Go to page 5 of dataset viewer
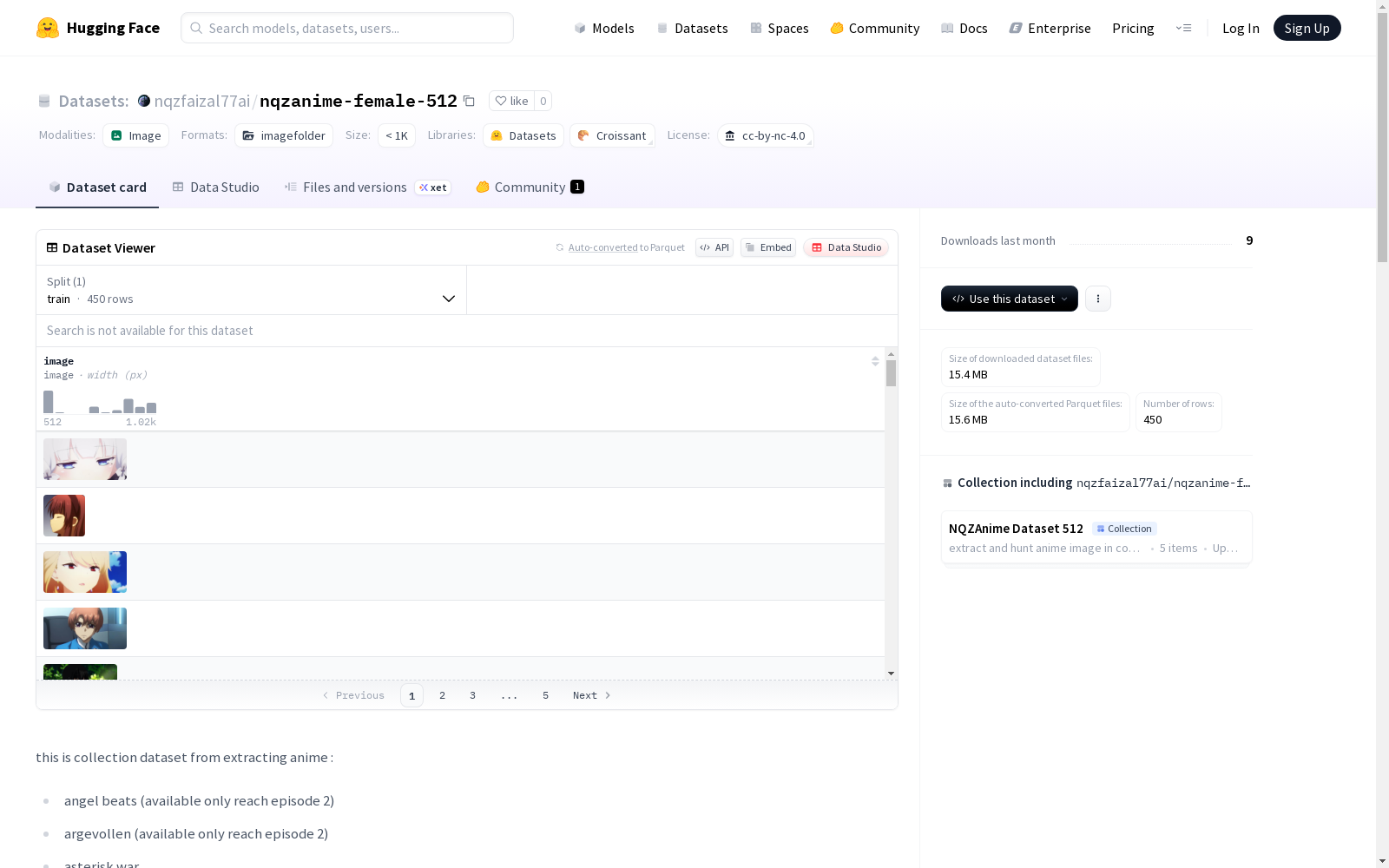The height and width of the screenshot is (868, 1389). pyautogui.click(x=545, y=695)
